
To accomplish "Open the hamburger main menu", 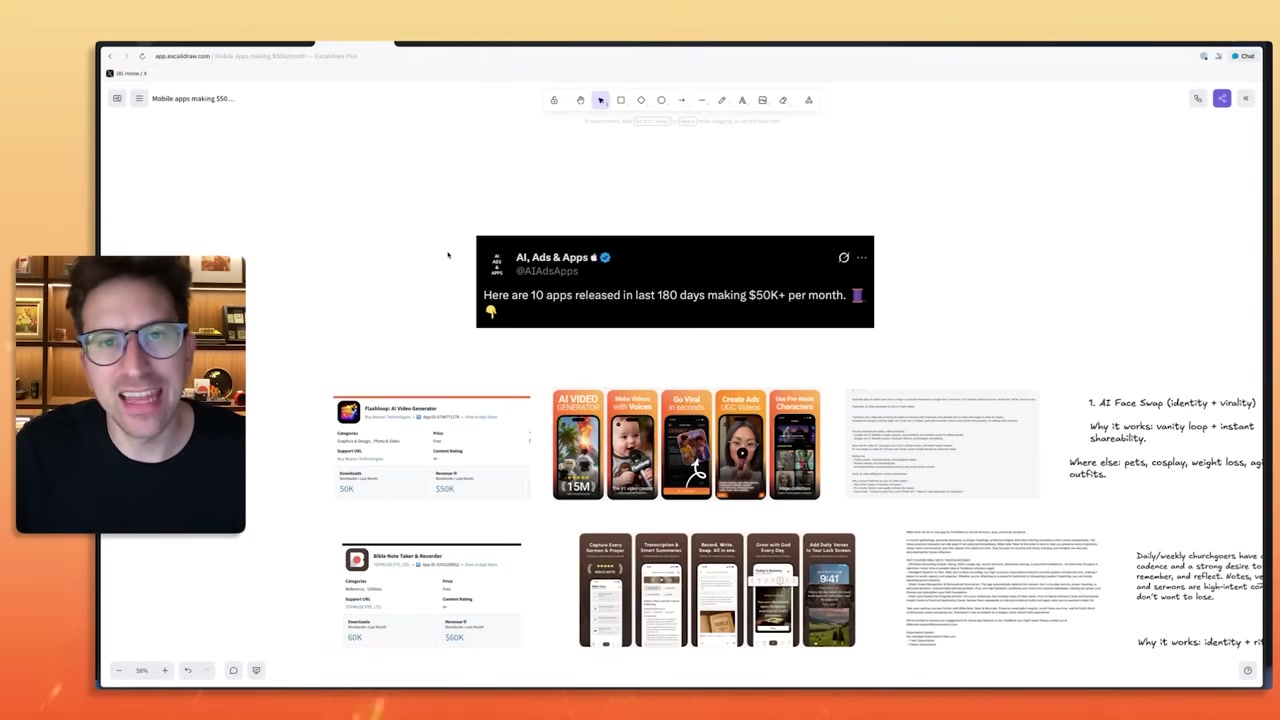I will tap(139, 98).
